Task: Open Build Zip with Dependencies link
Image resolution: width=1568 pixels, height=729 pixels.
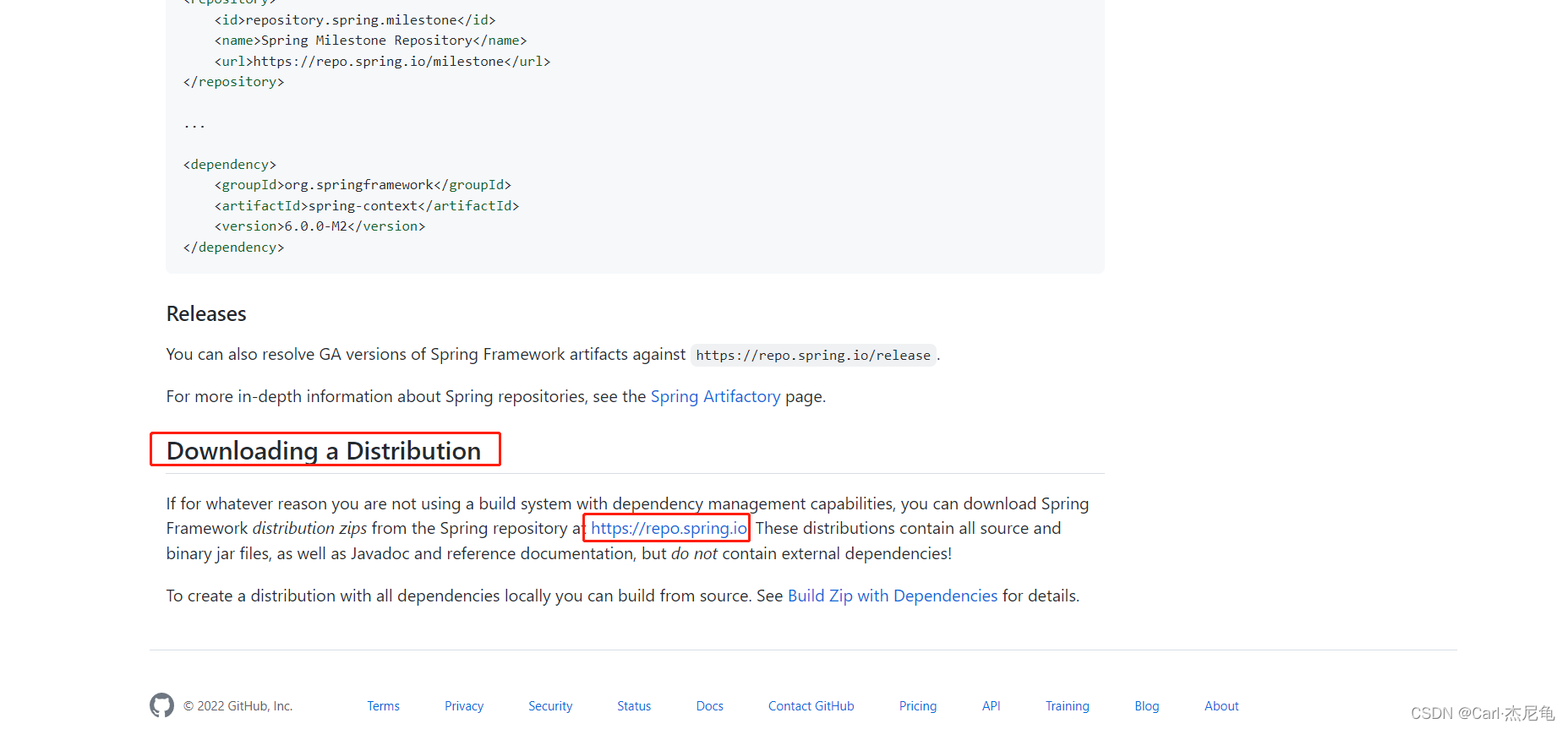Action: click(x=893, y=596)
